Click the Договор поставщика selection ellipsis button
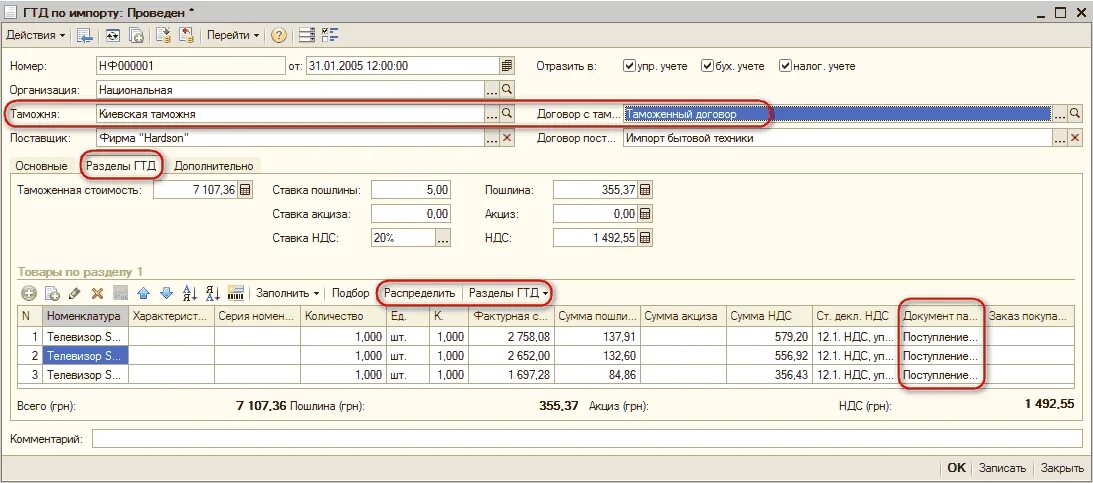 pos(1060,138)
